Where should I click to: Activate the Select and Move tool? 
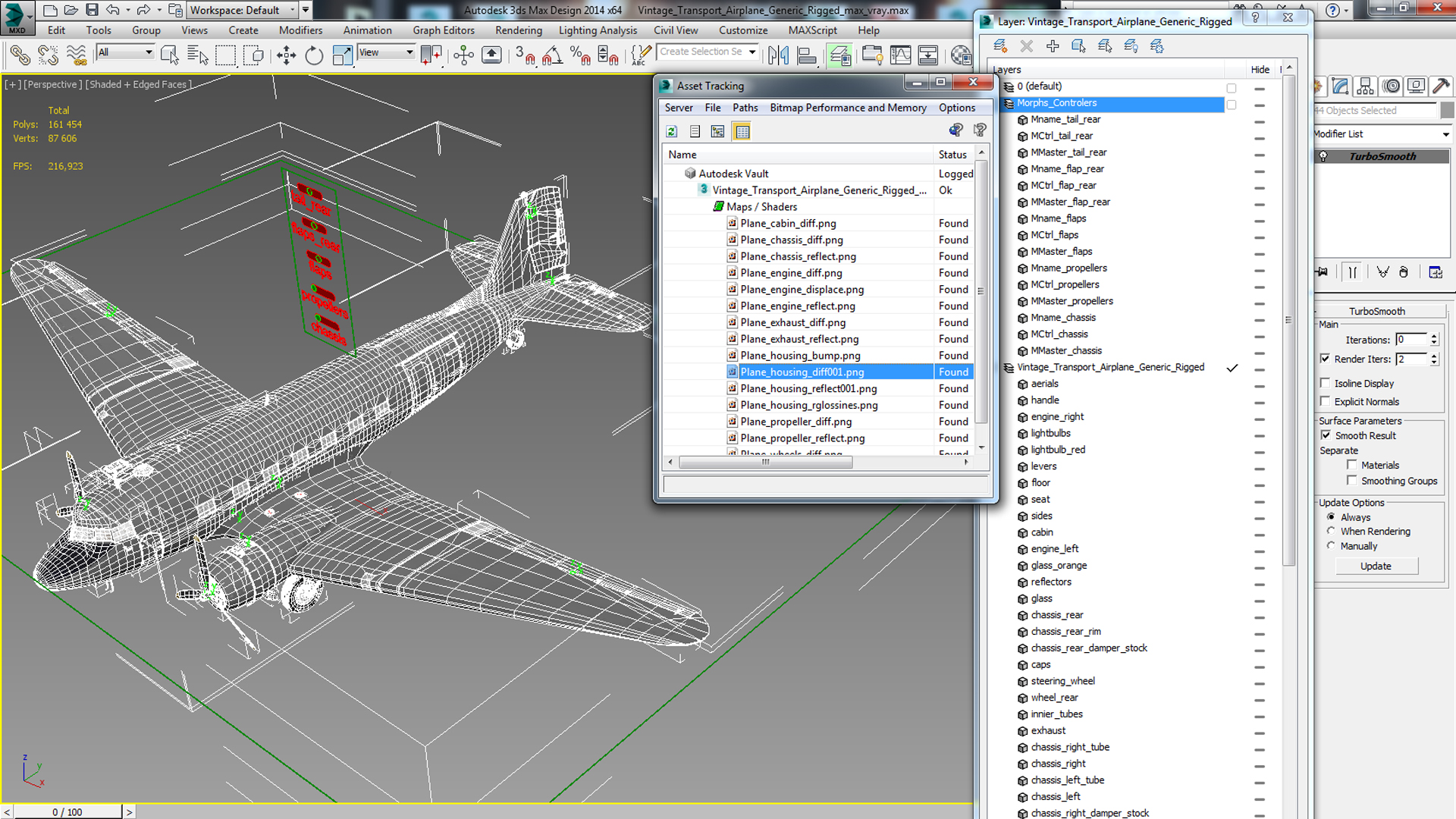click(x=286, y=55)
